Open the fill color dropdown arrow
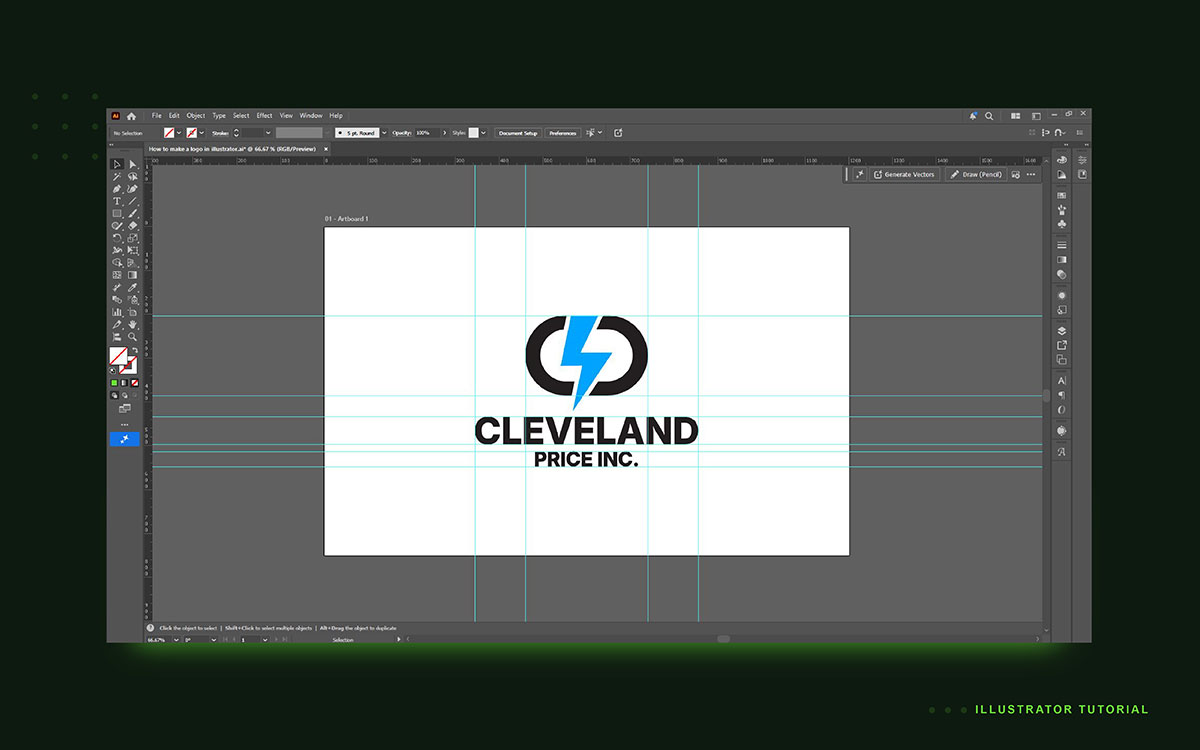The height and width of the screenshot is (750, 1200). [179, 133]
